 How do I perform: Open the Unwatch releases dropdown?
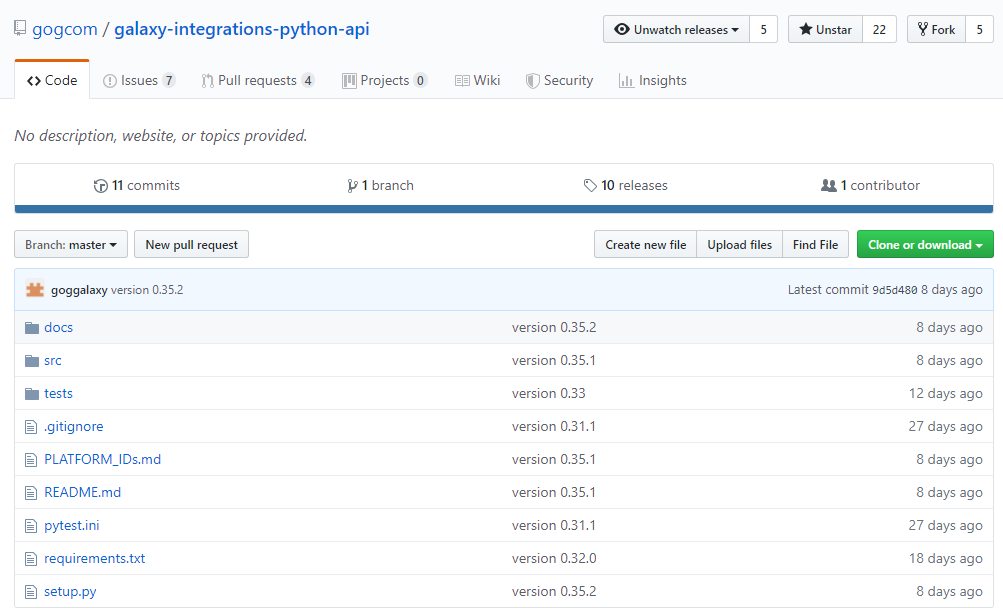click(x=676, y=29)
